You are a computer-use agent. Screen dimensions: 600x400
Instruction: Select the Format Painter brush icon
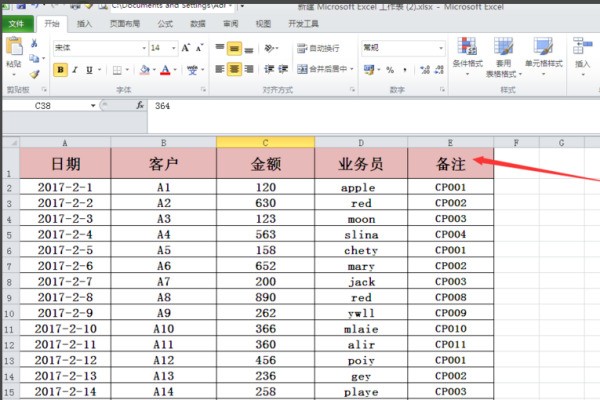(x=34, y=72)
